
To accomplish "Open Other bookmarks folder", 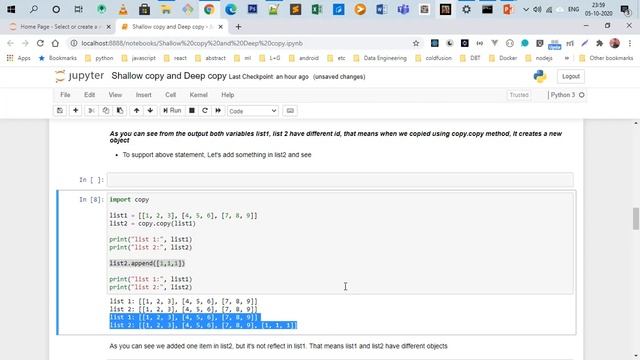I will tap(607, 58).
